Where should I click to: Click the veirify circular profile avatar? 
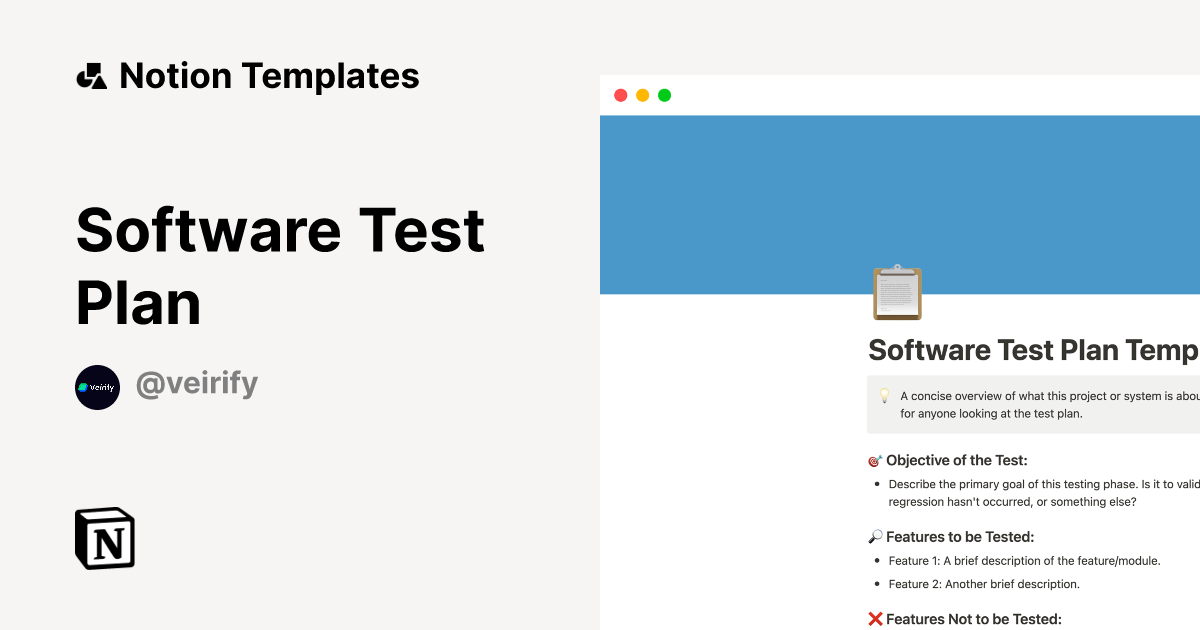(x=97, y=387)
